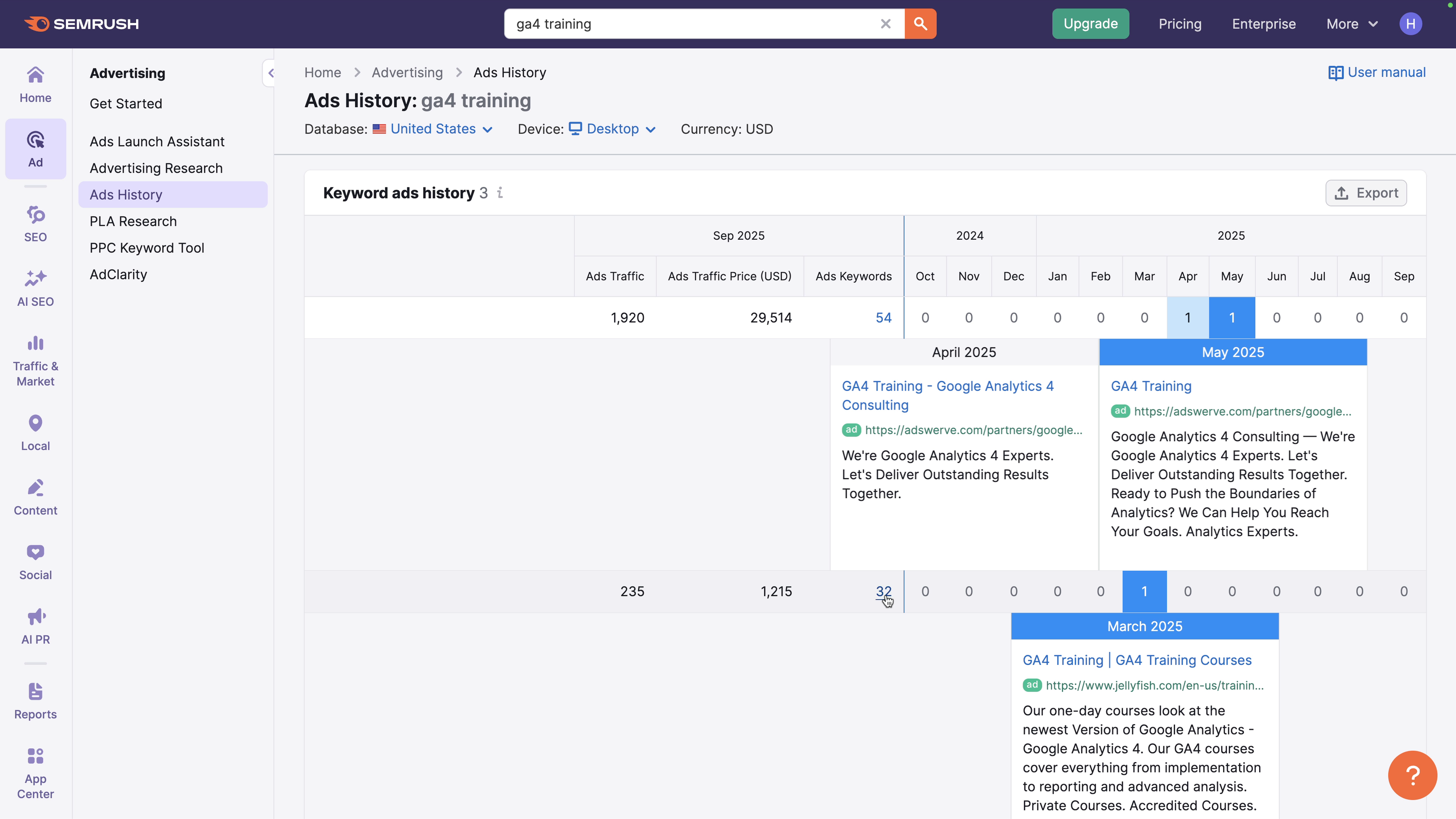Open the Traffic & Market section
The width and height of the screenshot is (1456, 819).
point(35,360)
